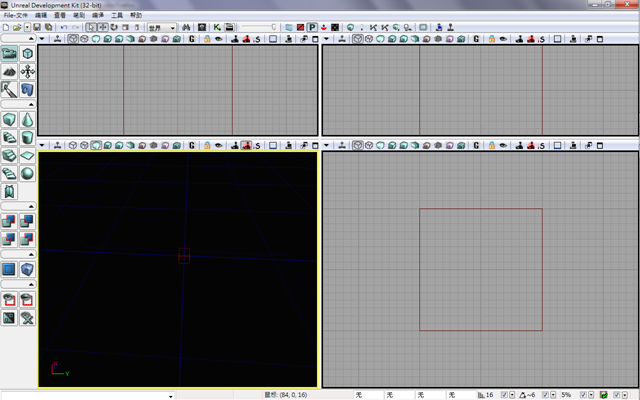640x400 pixels.
Task: Open the 世界 coordinate system dropdown
Action: 161,28
